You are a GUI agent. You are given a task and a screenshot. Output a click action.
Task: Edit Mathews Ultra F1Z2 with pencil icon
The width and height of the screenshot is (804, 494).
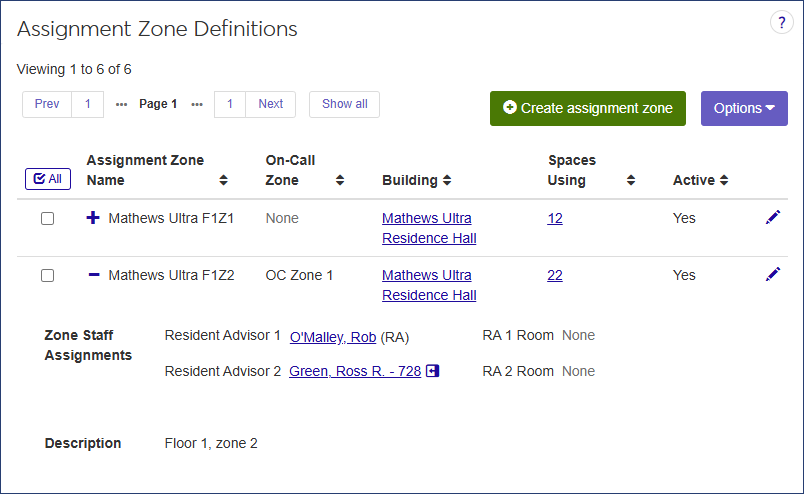773,274
